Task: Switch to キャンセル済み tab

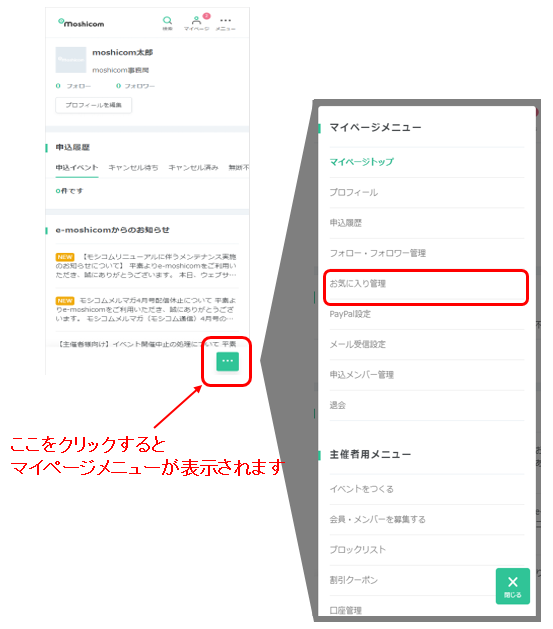Action: click(x=193, y=168)
